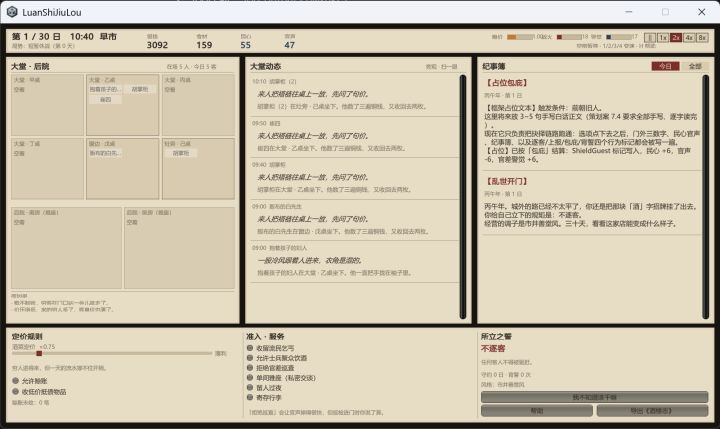Select the 大堂·甲桌 empty table
Screen dimensions: 720x429
[x=48, y=105]
